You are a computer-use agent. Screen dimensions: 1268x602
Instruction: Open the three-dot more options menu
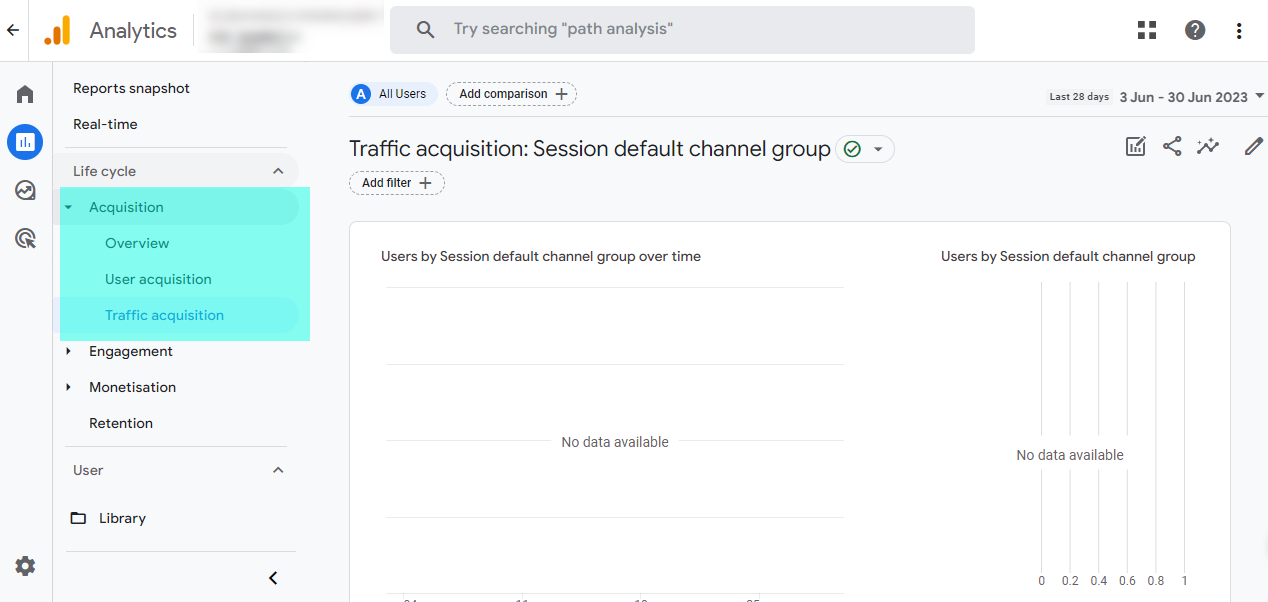tap(1239, 30)
